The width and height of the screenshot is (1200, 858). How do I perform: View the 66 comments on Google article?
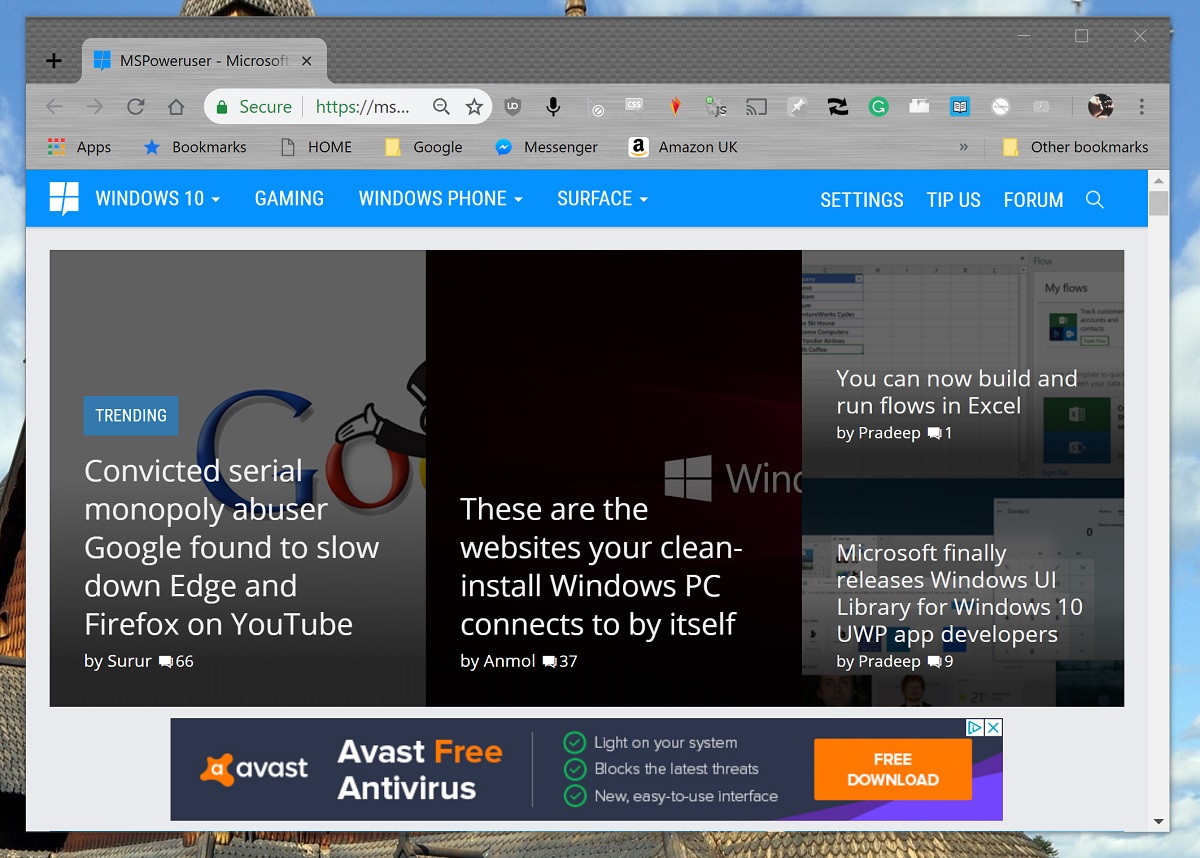click(176, 661)
